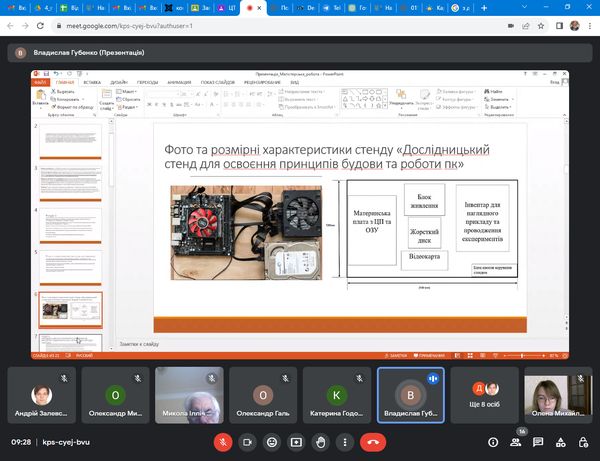Image resolution: width=600 pixels, height=461 pixels.
Task: Open the Chrome three-dot menu
Action: coord(590,25)
